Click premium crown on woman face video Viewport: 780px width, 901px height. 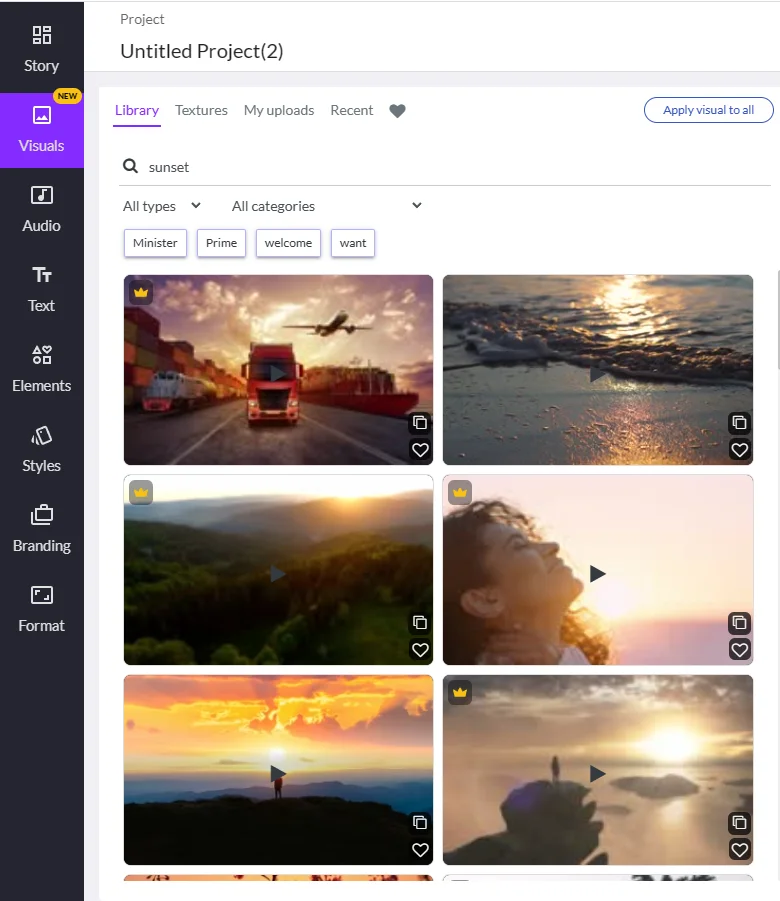[x=460, y=492]
